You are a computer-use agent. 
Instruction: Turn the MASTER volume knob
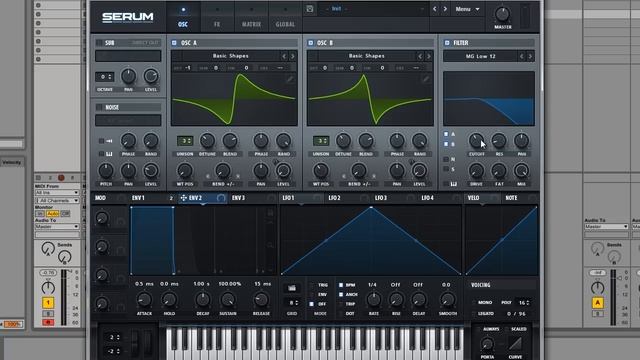(502, 14)
